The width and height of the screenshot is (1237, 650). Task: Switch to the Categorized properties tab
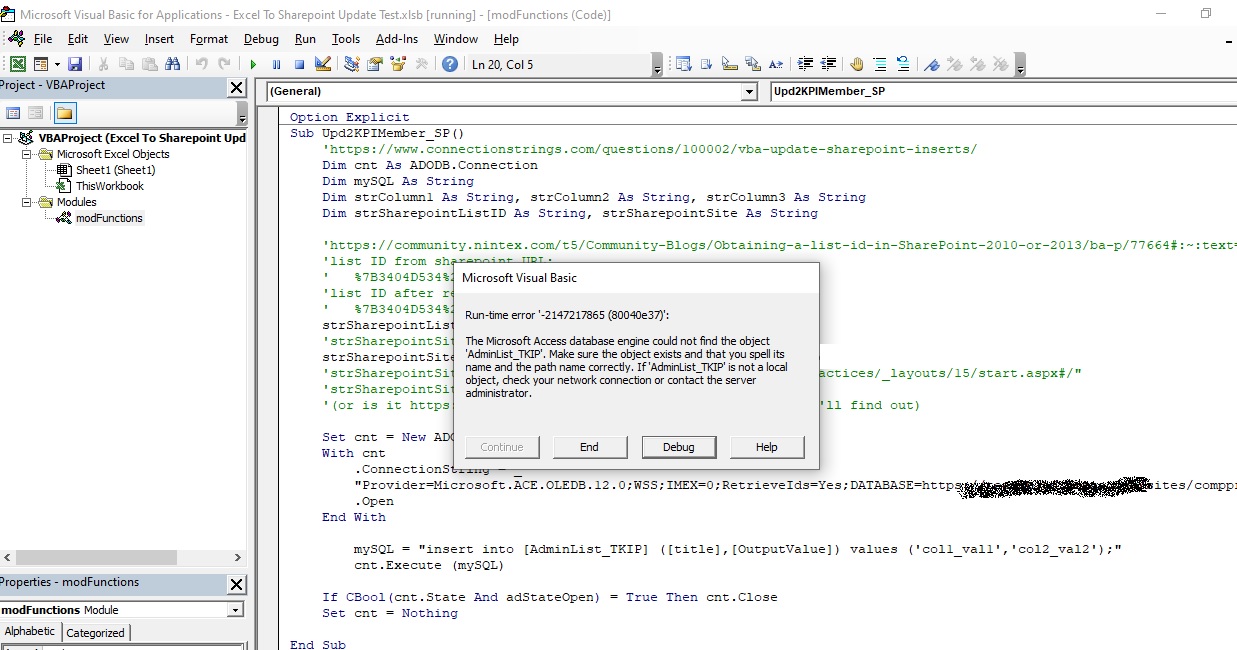95,632
